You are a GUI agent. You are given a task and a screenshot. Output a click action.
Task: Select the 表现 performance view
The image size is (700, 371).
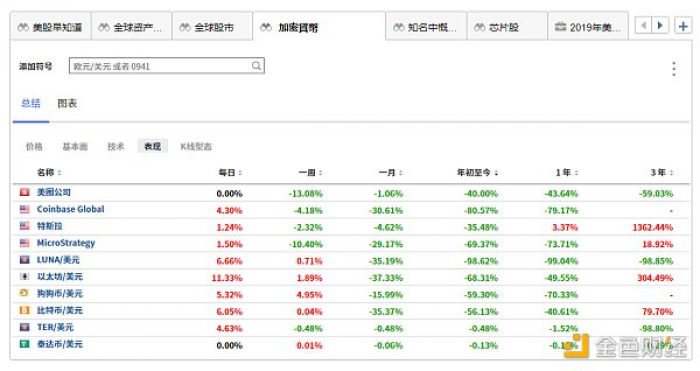(153, 146)
